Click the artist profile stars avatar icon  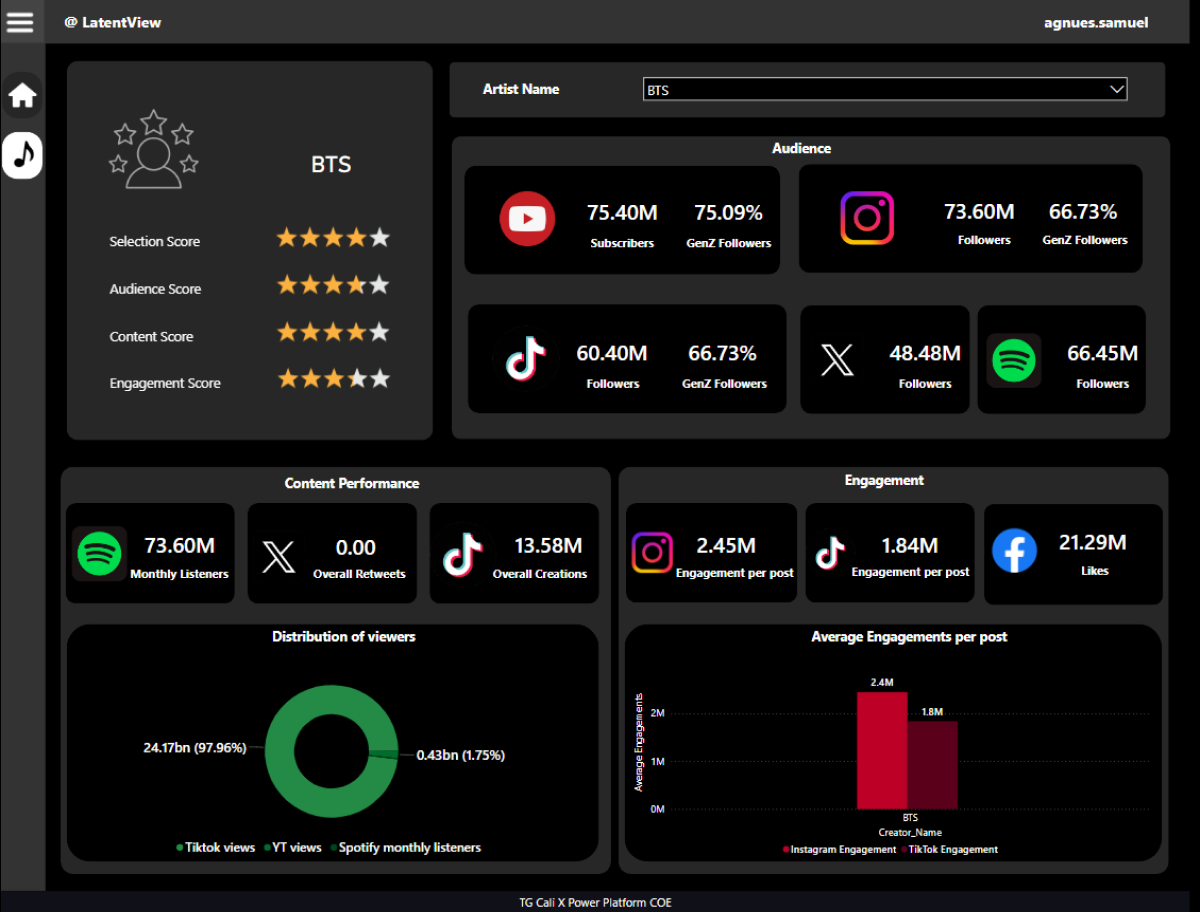coord(153,149)
